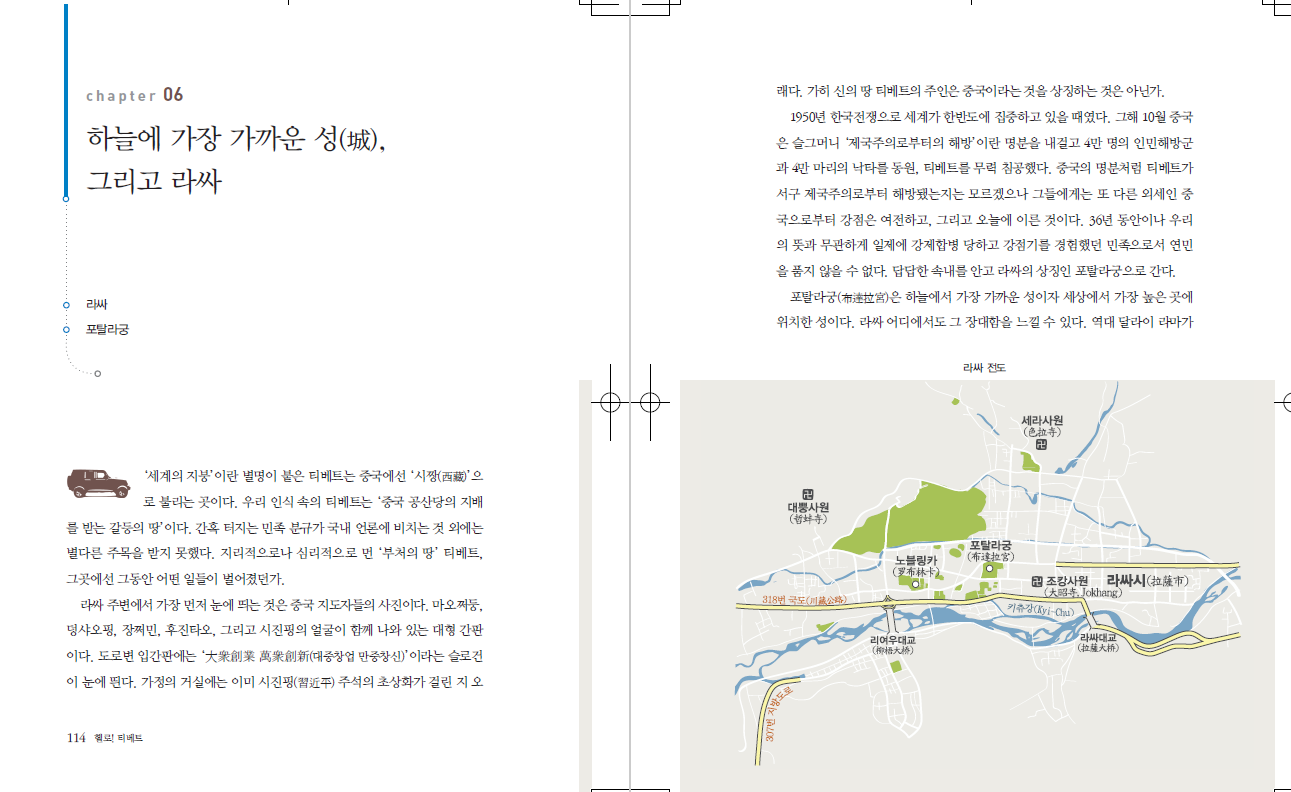
Task: Click the blue vertical bar beside the chapter title
Action: pos(66,100)
